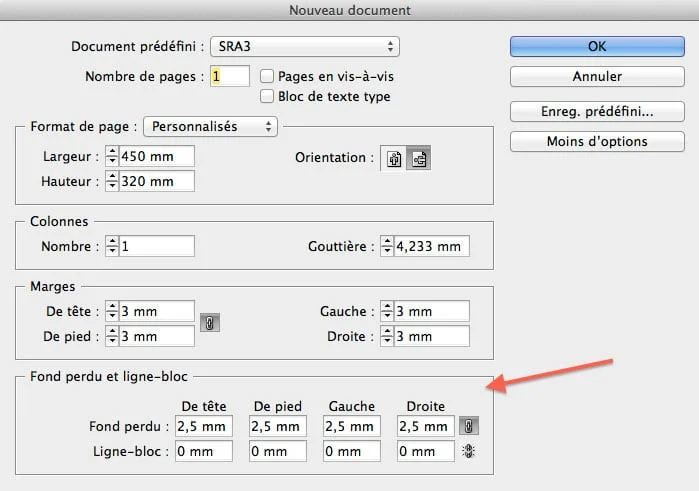699x491 pixels.
Task: Toggle the margins chain link icon
Action: point(211,323)
